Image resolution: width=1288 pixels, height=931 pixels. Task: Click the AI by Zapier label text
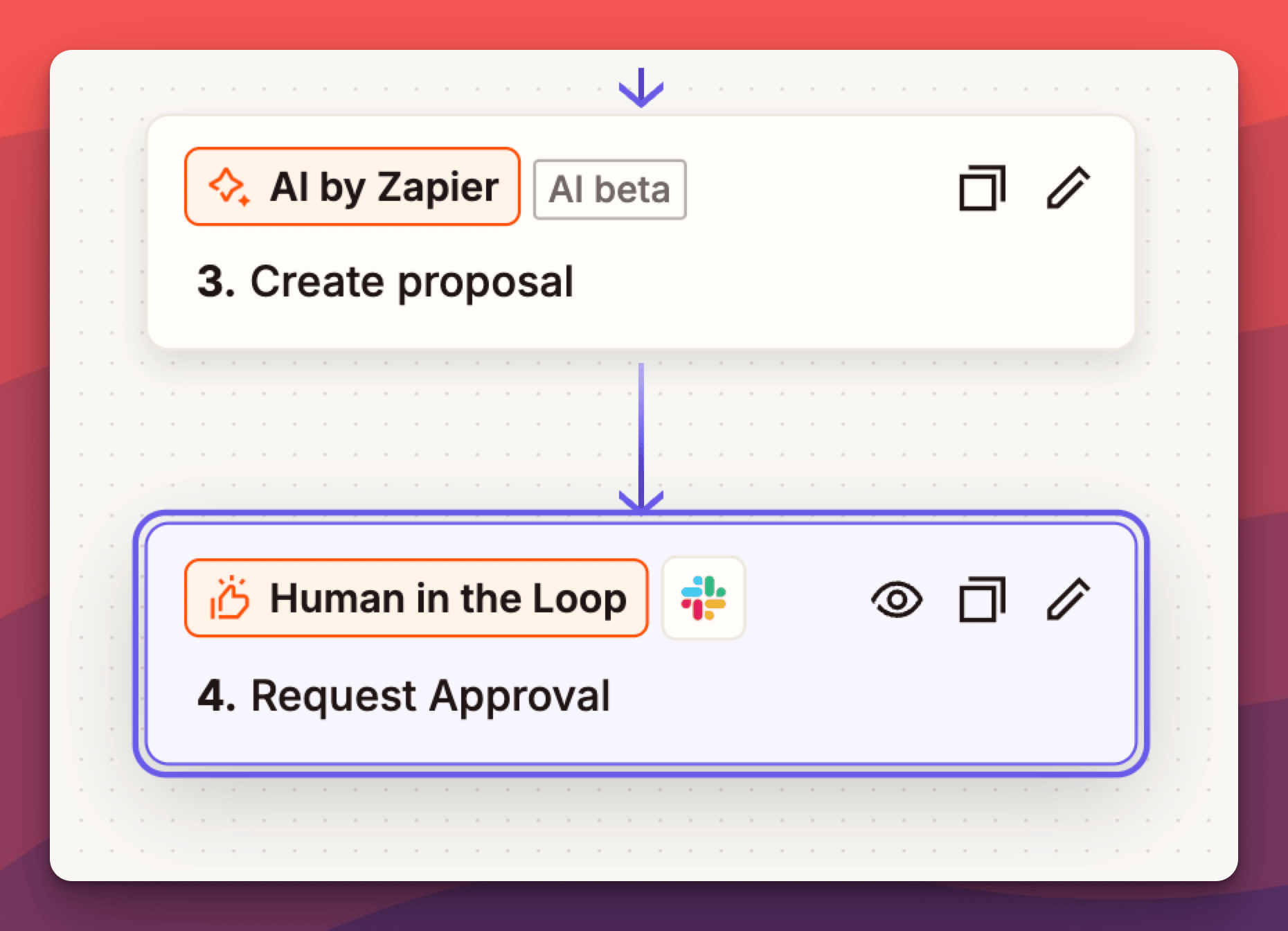click(384, 187)
